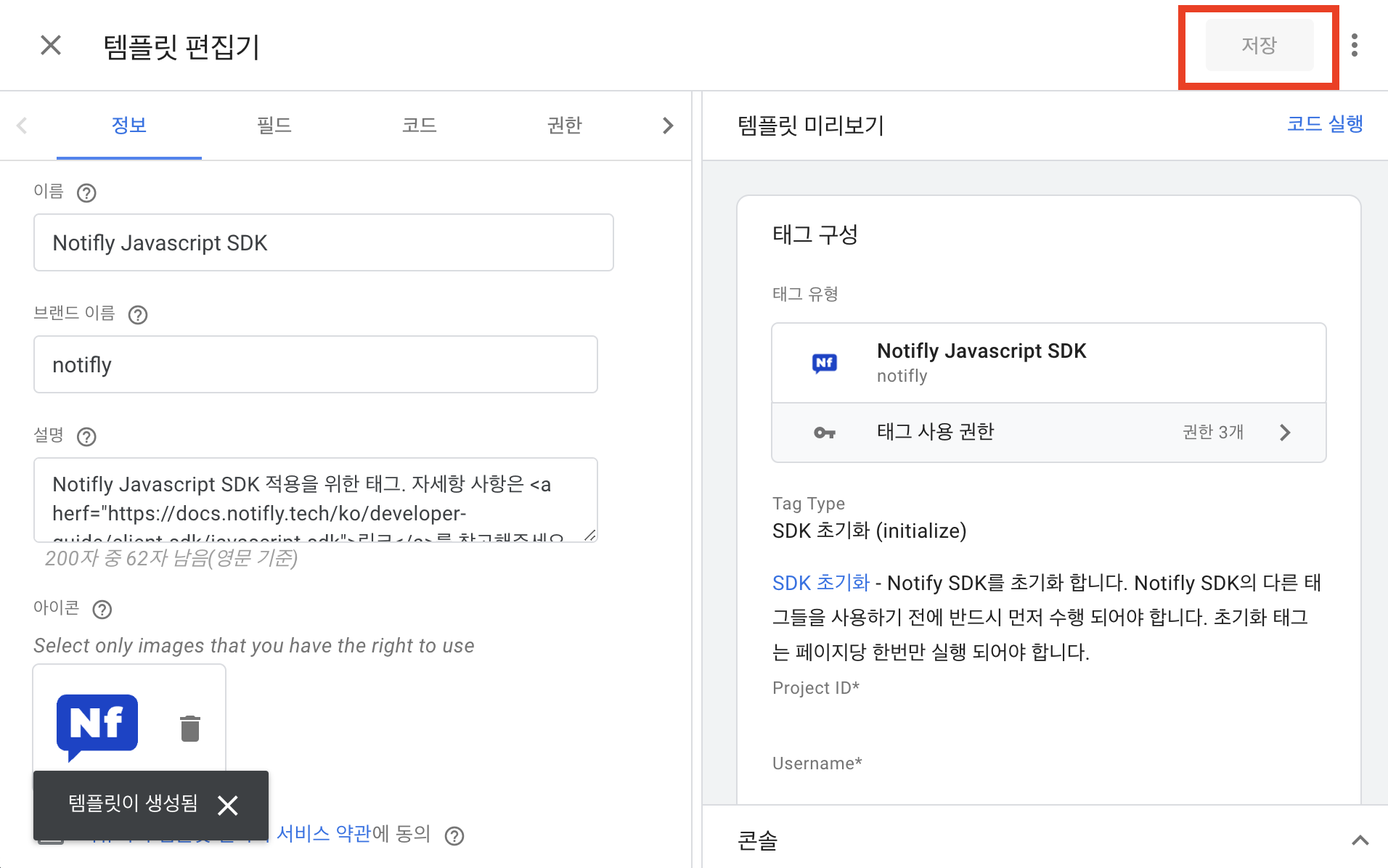The height and width of the screenshot is (868, 1388).
Task: Open the SDK 초기화 link
Action: tap(821, 582)
